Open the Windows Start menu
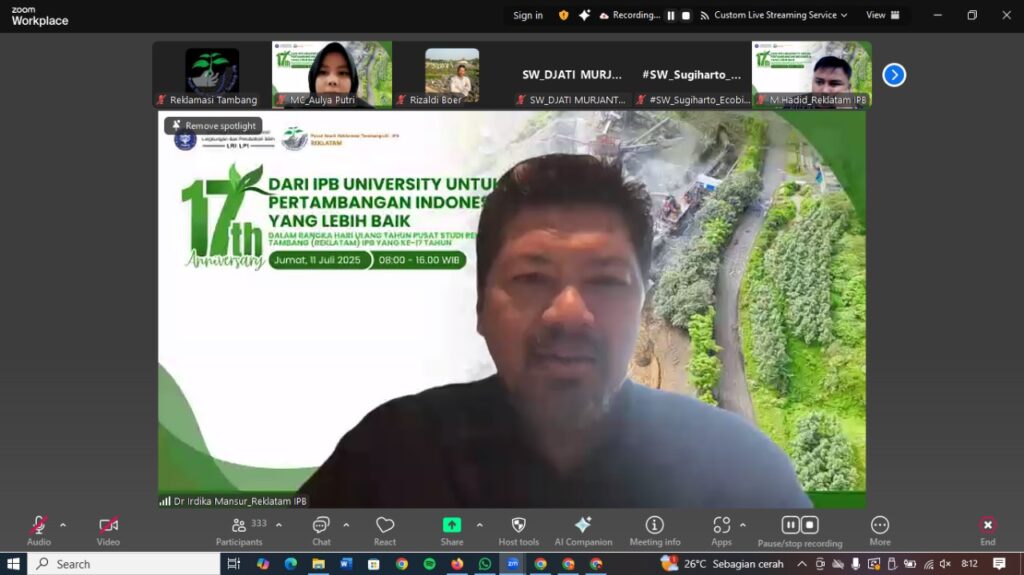This screenshot has height=575, width=1024. point(13,563)
